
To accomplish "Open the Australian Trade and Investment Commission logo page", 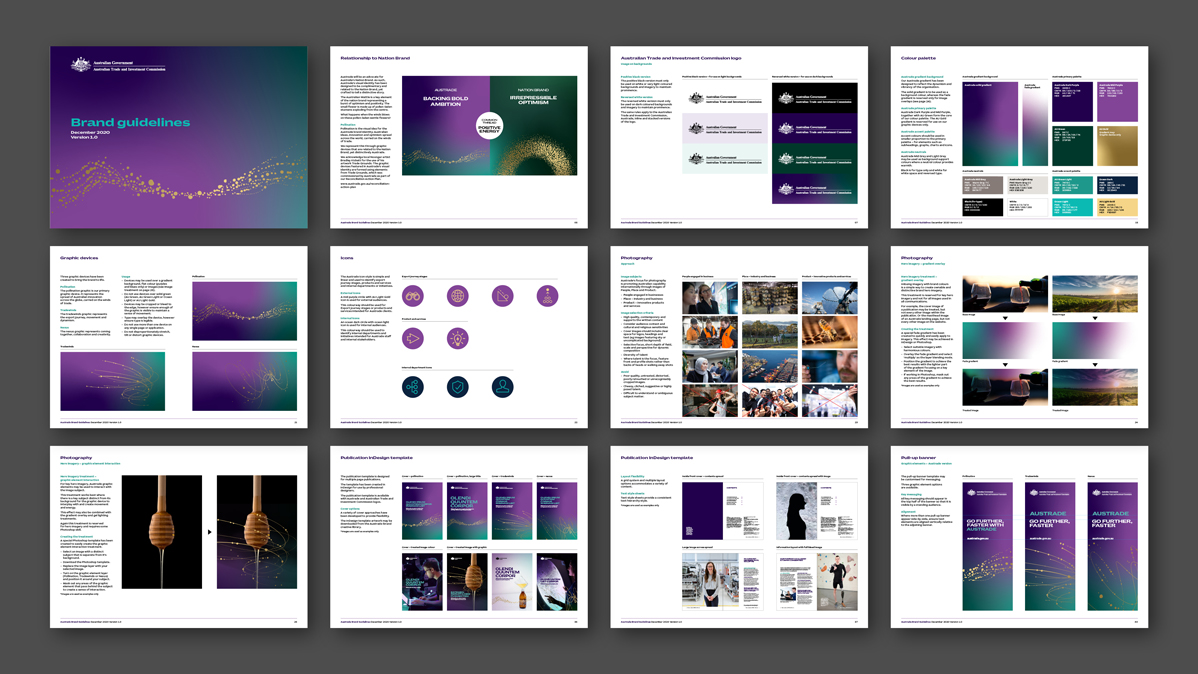I will 739,137.
